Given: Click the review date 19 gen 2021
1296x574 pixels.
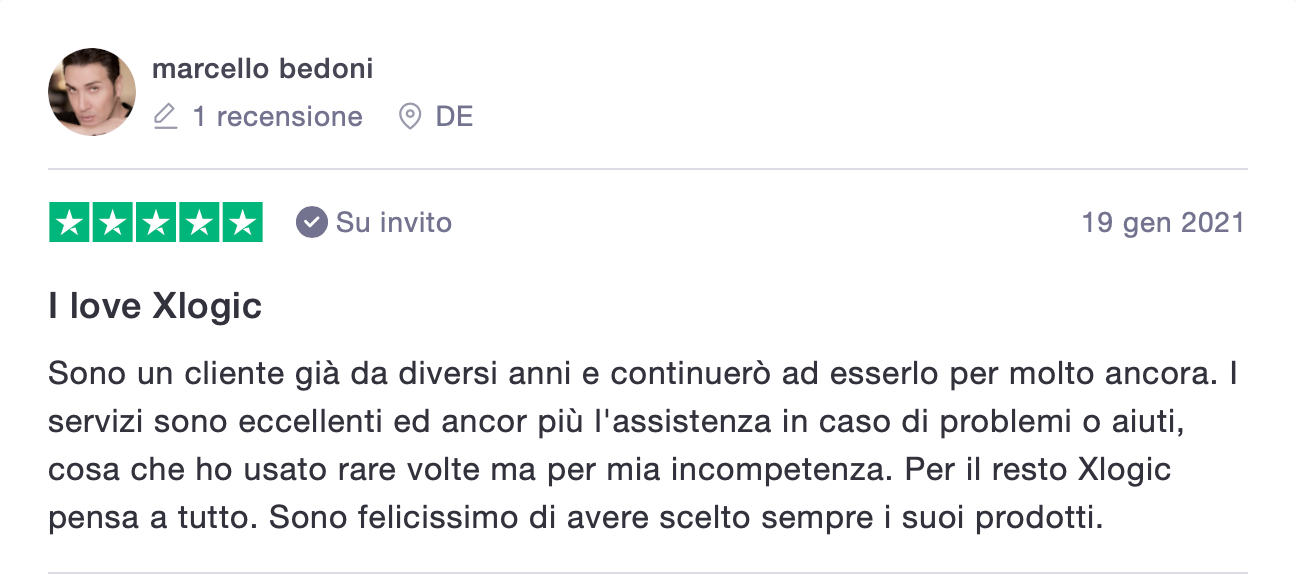Looking at the screenshot, I should (1163, 222).
